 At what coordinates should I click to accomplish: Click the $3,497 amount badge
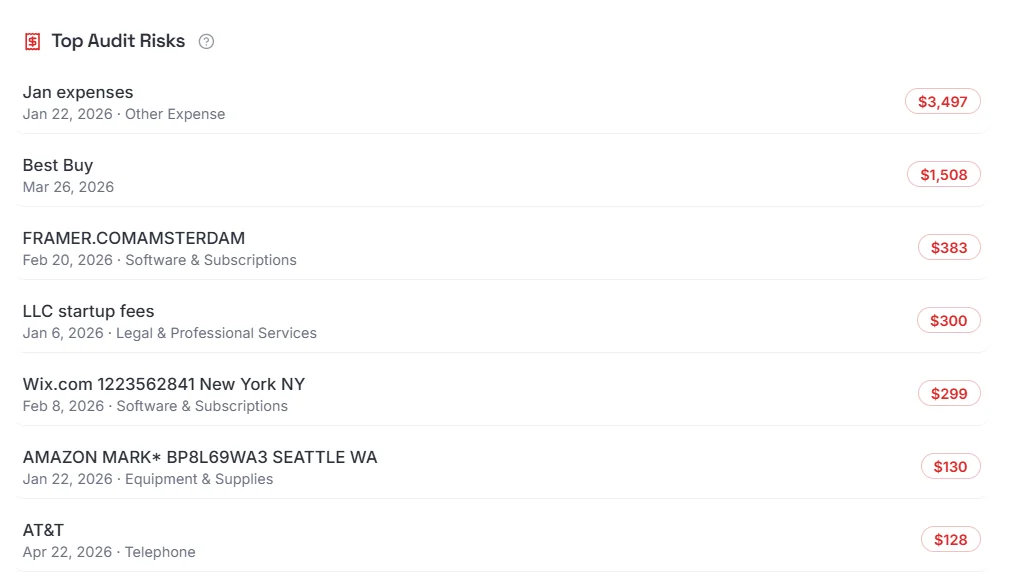tap(943, 101)
